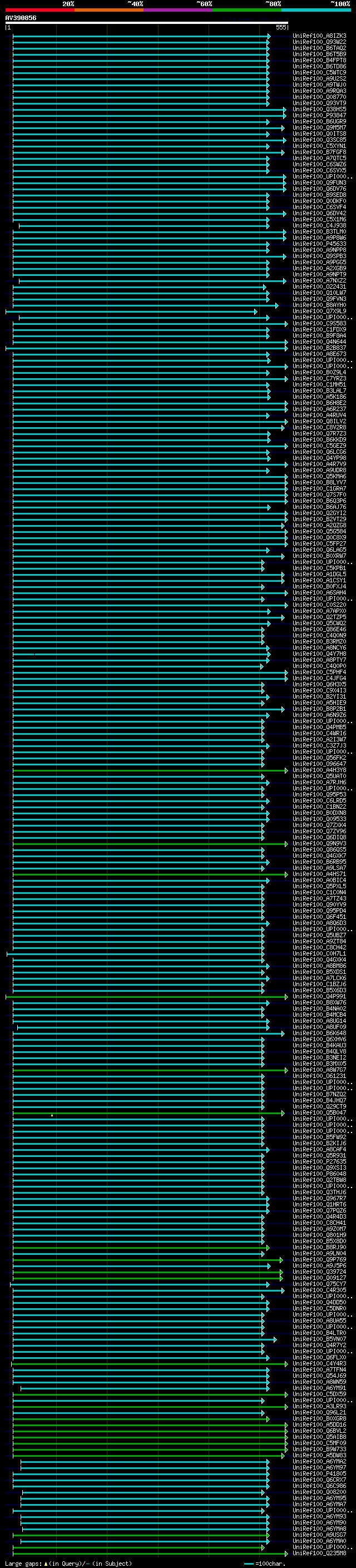Click the yellow large-gap marker in Q5B047 row

point(52,1115)
